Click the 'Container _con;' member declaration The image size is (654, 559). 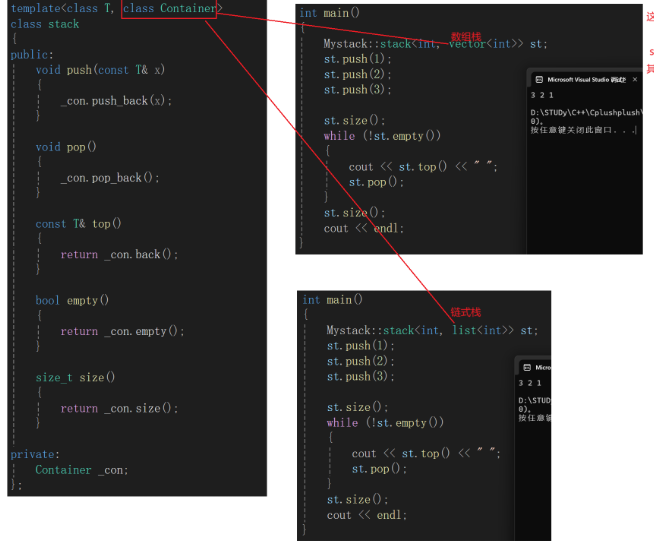(82, 470)
